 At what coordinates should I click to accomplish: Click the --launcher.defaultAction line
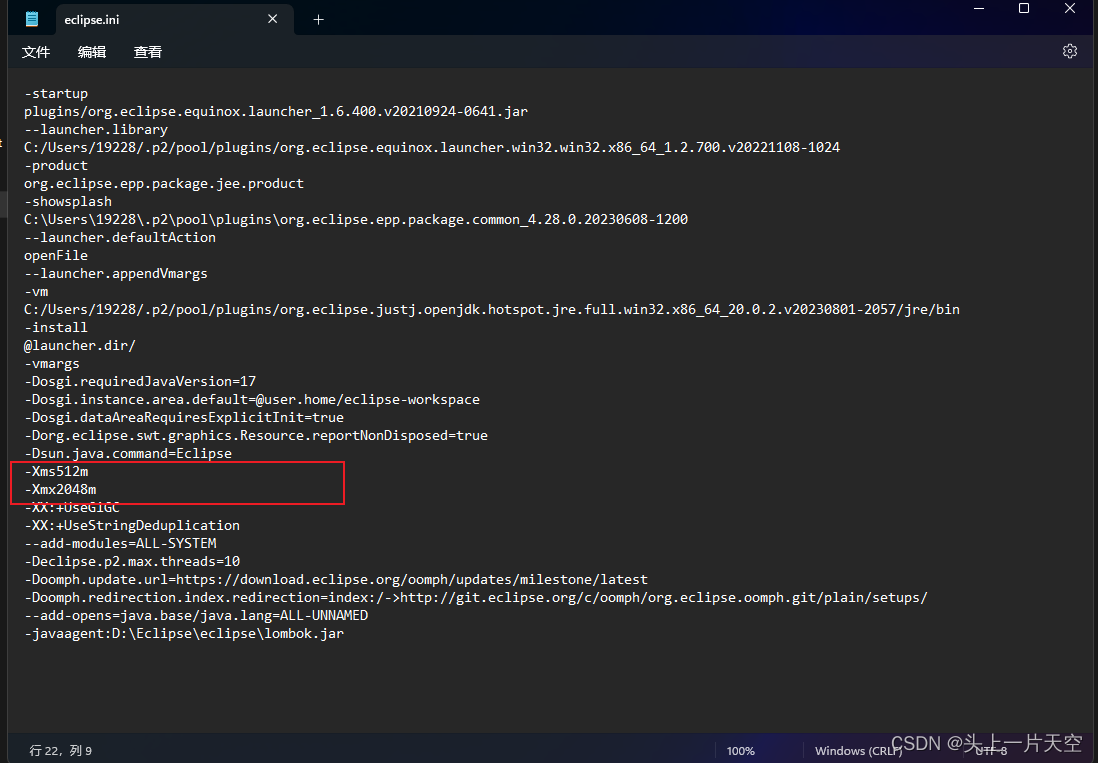(120, 237)
